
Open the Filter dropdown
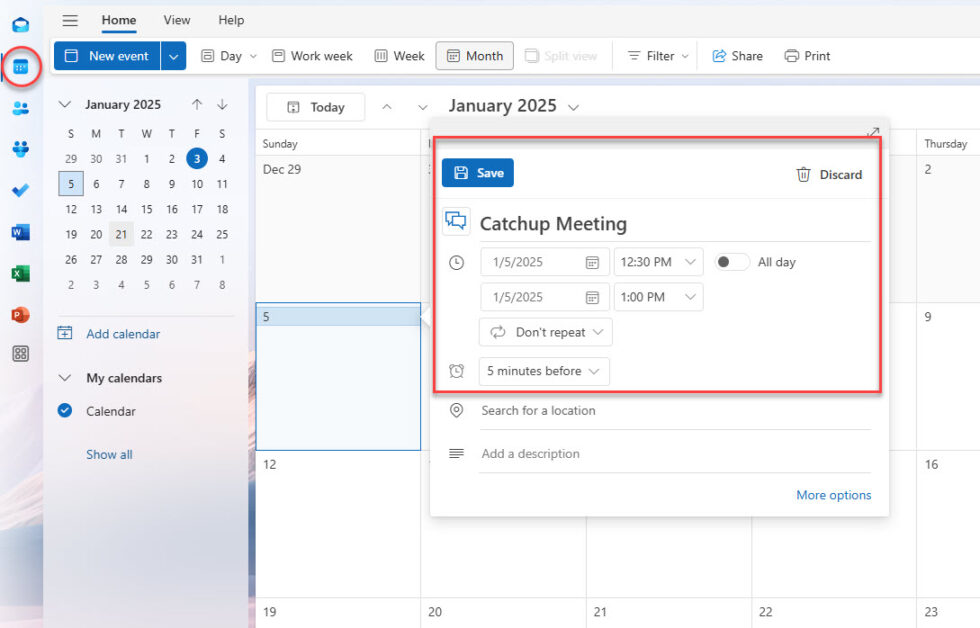[x=658, y=56]
